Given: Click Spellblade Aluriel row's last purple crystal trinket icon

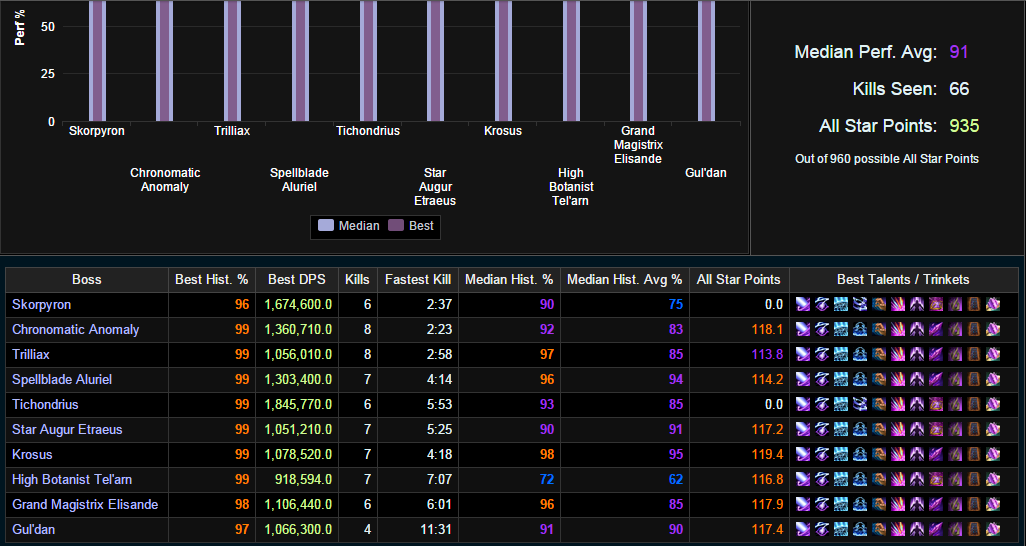Looking at the screenshot, I should (x=993, y=379).
